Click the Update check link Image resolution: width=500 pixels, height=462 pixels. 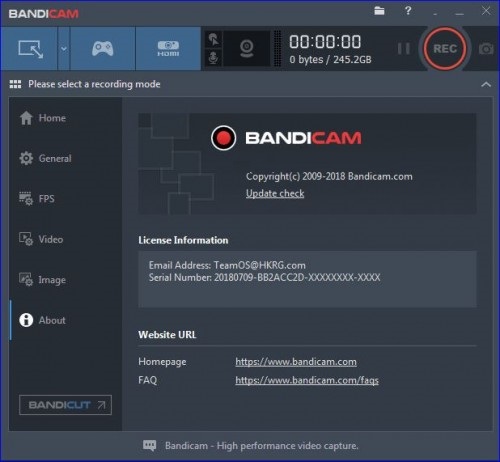(275, 193)
